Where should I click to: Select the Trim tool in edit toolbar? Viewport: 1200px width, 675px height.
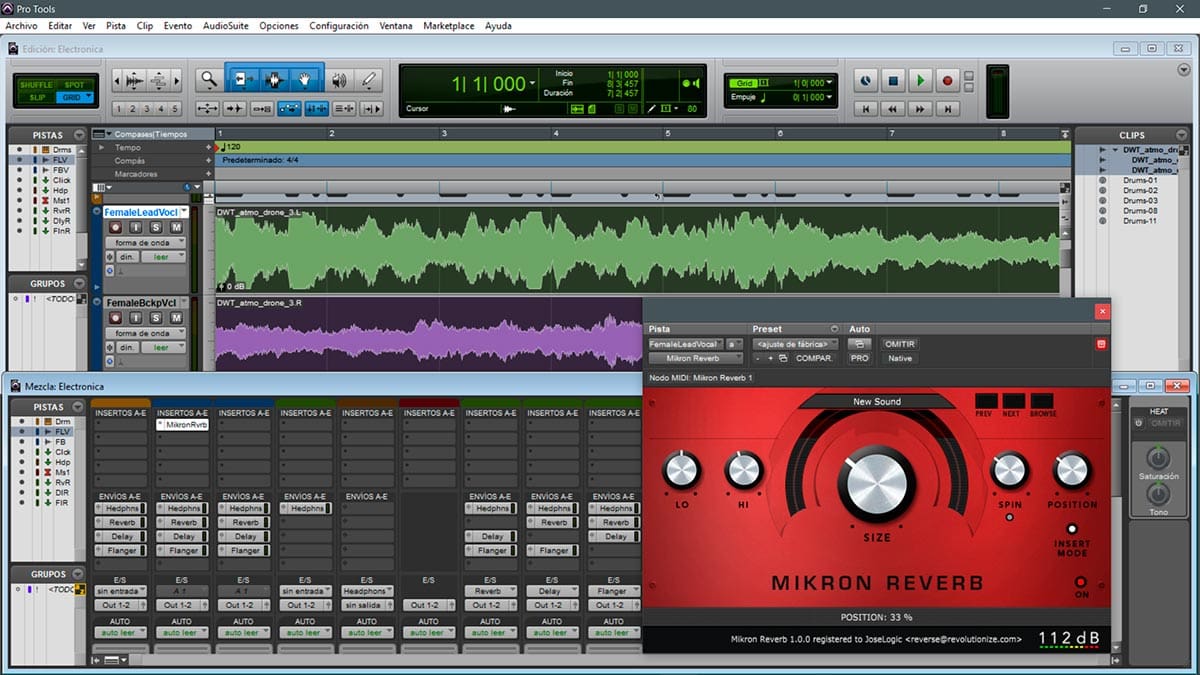[243, 80]
